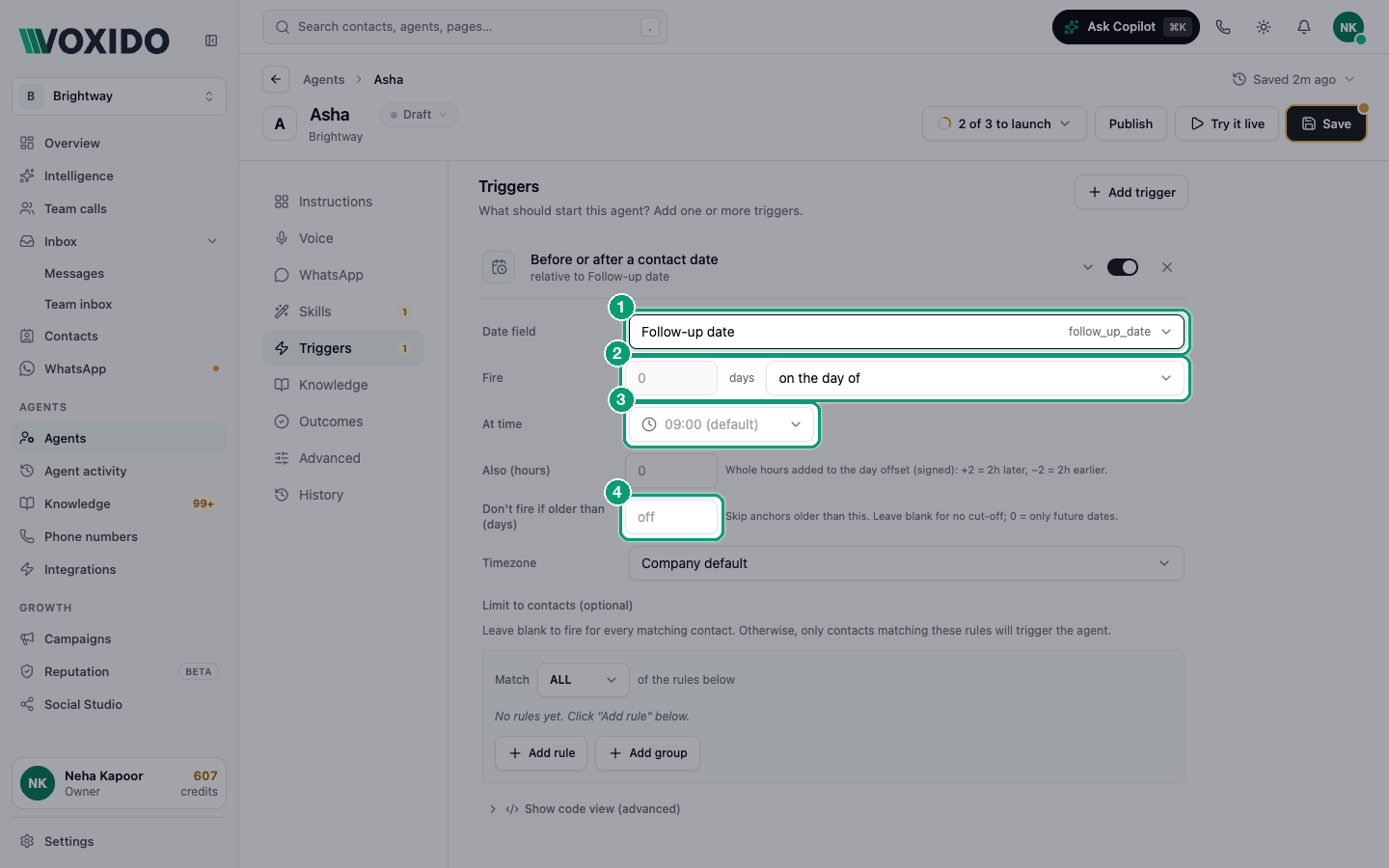1389x868 pixels.
Task: Open the At time 09:00 picker
Action: (722, 424)
